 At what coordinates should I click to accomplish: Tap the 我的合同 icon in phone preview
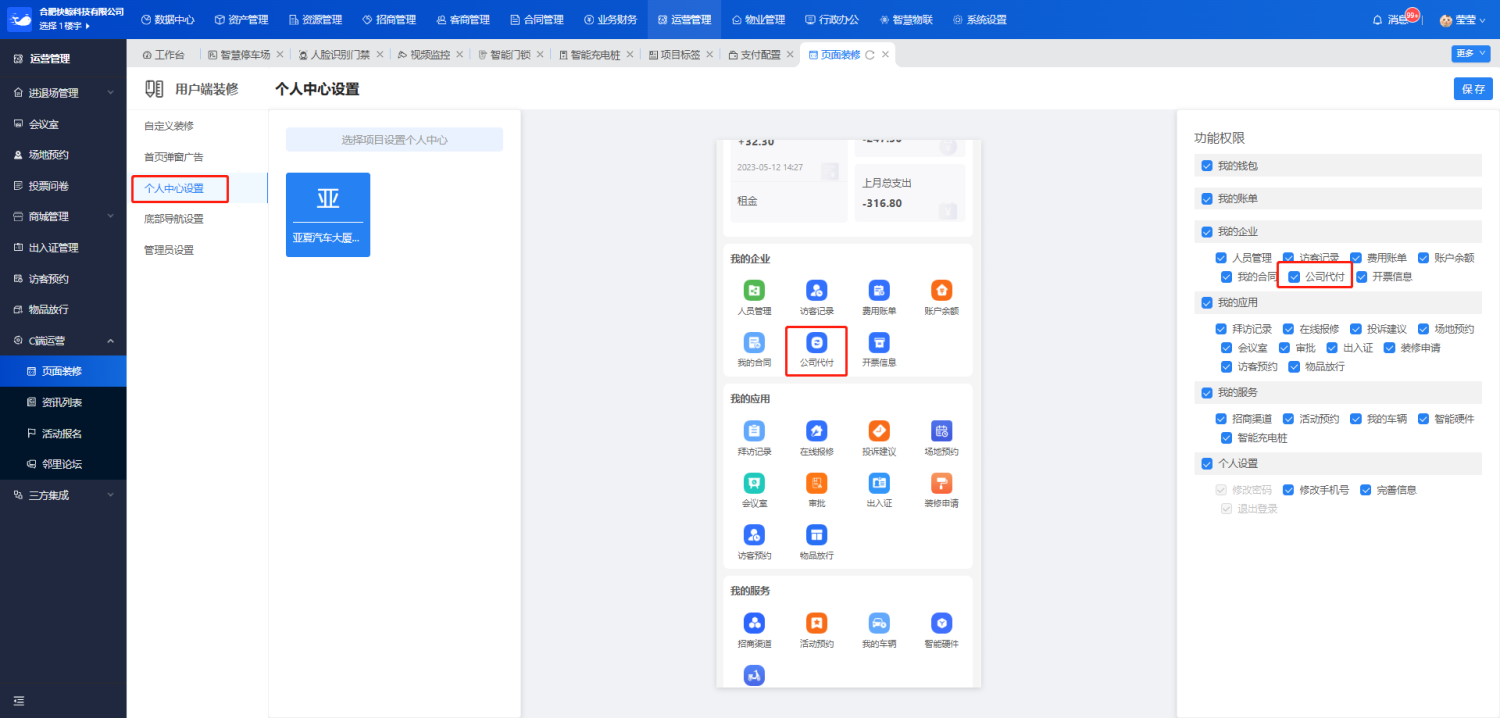click(x=754, y=342)
